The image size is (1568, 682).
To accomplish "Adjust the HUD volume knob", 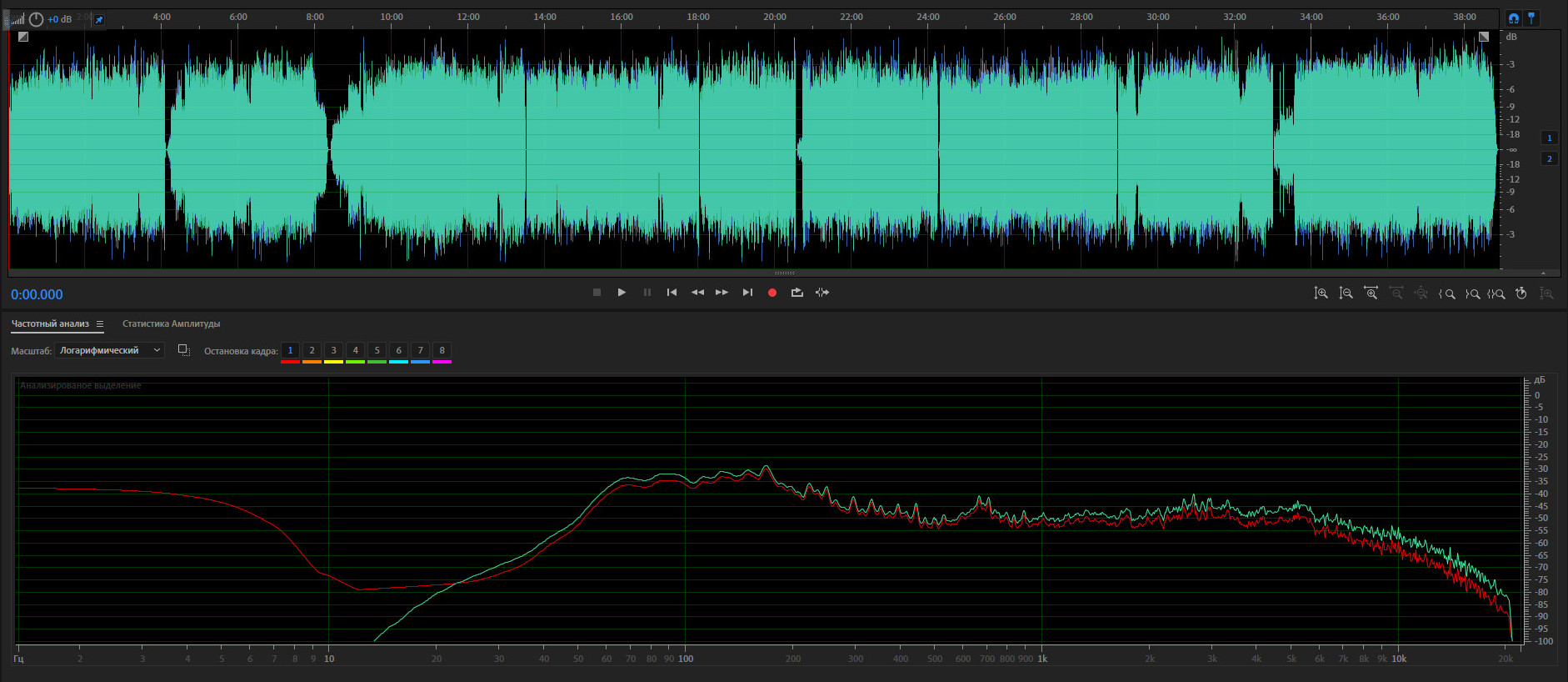I will (37, 19).
